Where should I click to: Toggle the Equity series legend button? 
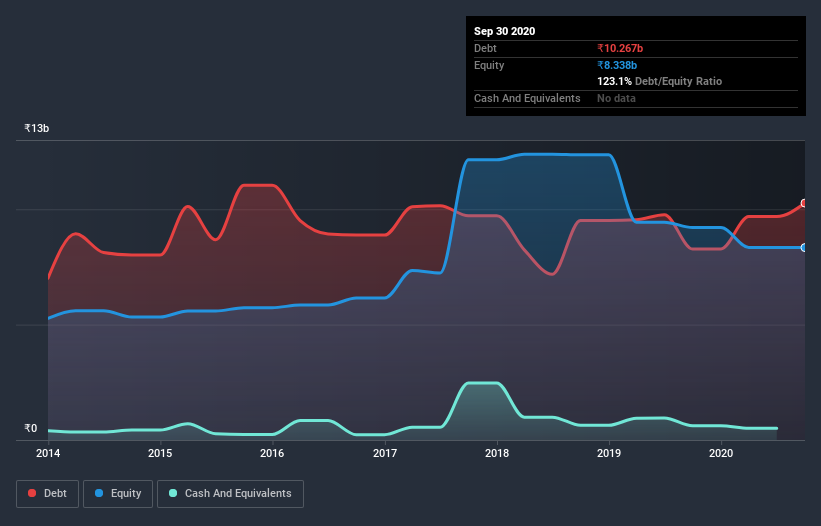pyautogui.click(x=118, y=494)
